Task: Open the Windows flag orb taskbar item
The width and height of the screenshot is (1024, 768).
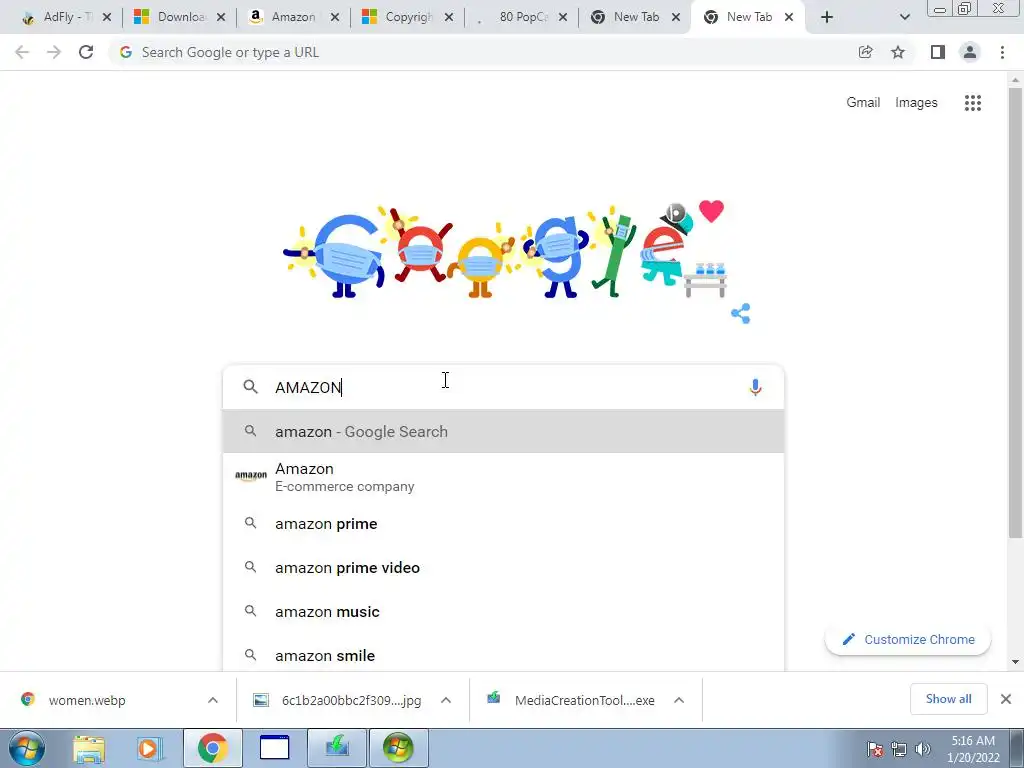Action: tap(399, 748)
